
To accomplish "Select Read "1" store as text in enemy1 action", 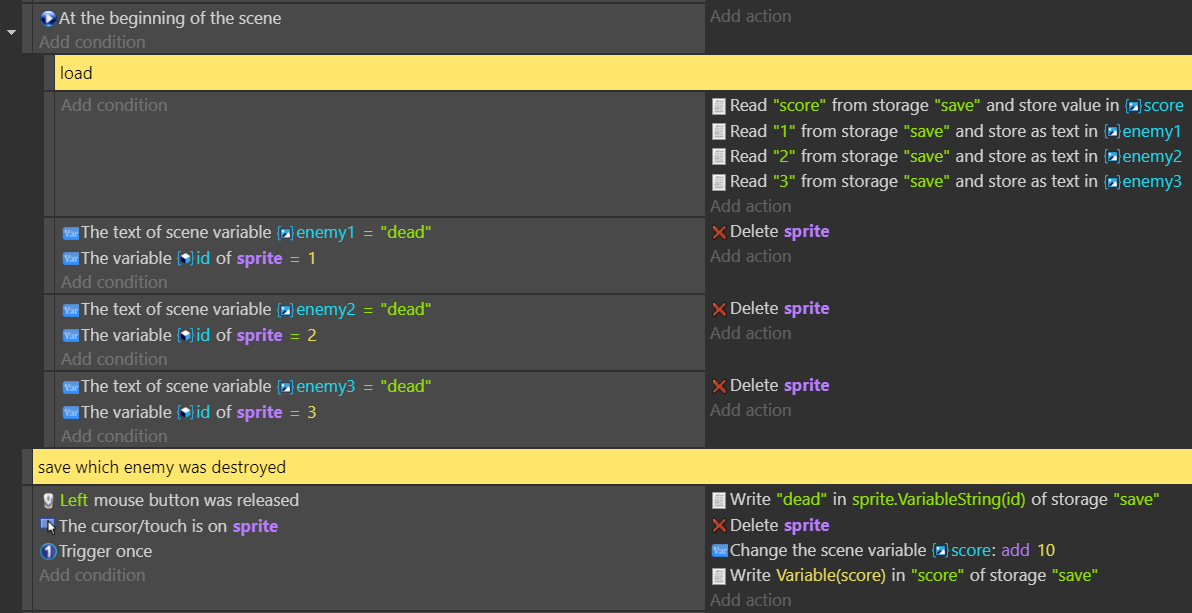I will click(x=956, y=132).
